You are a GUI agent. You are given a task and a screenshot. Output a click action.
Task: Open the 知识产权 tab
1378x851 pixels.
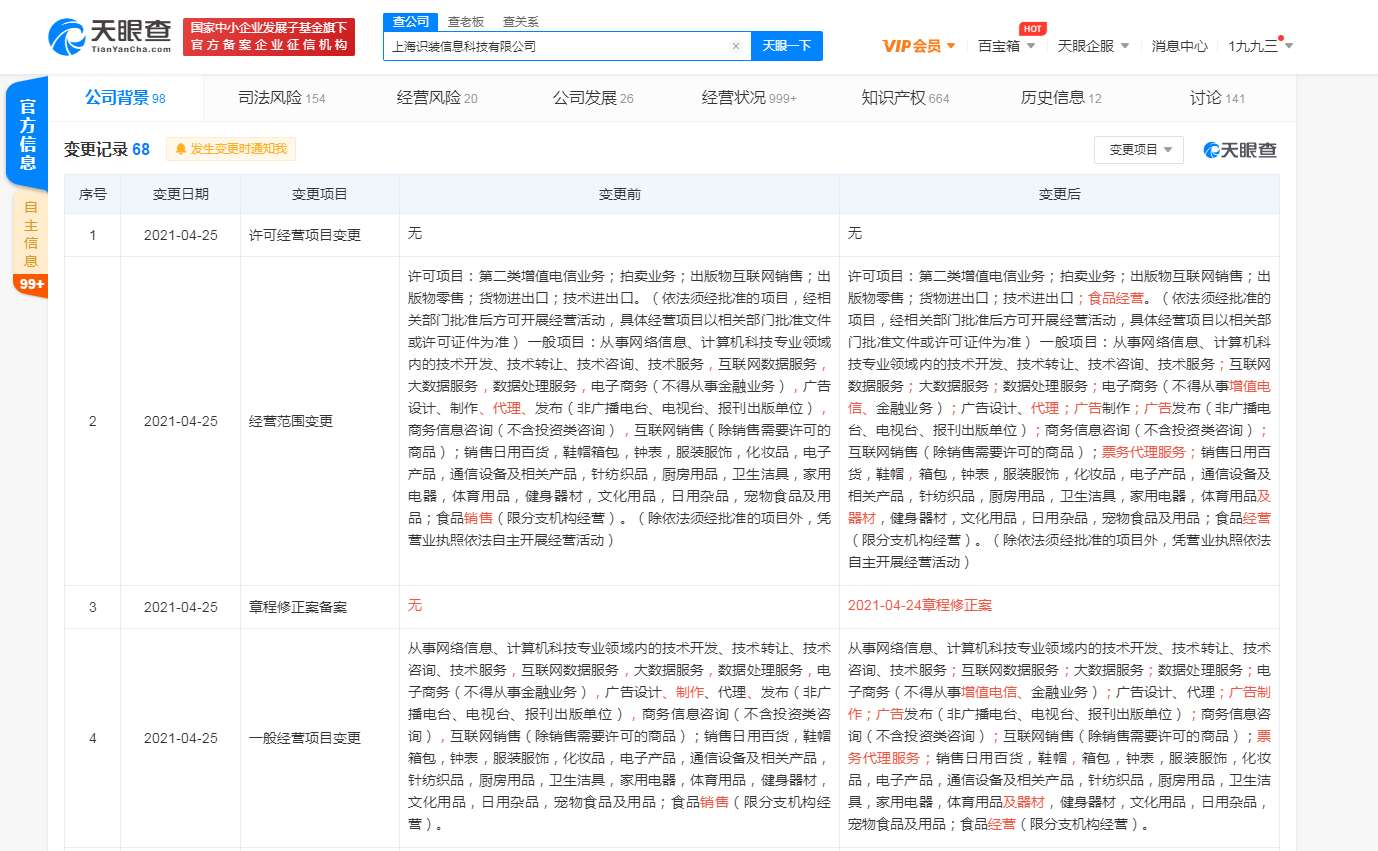[x=905, y=98]
